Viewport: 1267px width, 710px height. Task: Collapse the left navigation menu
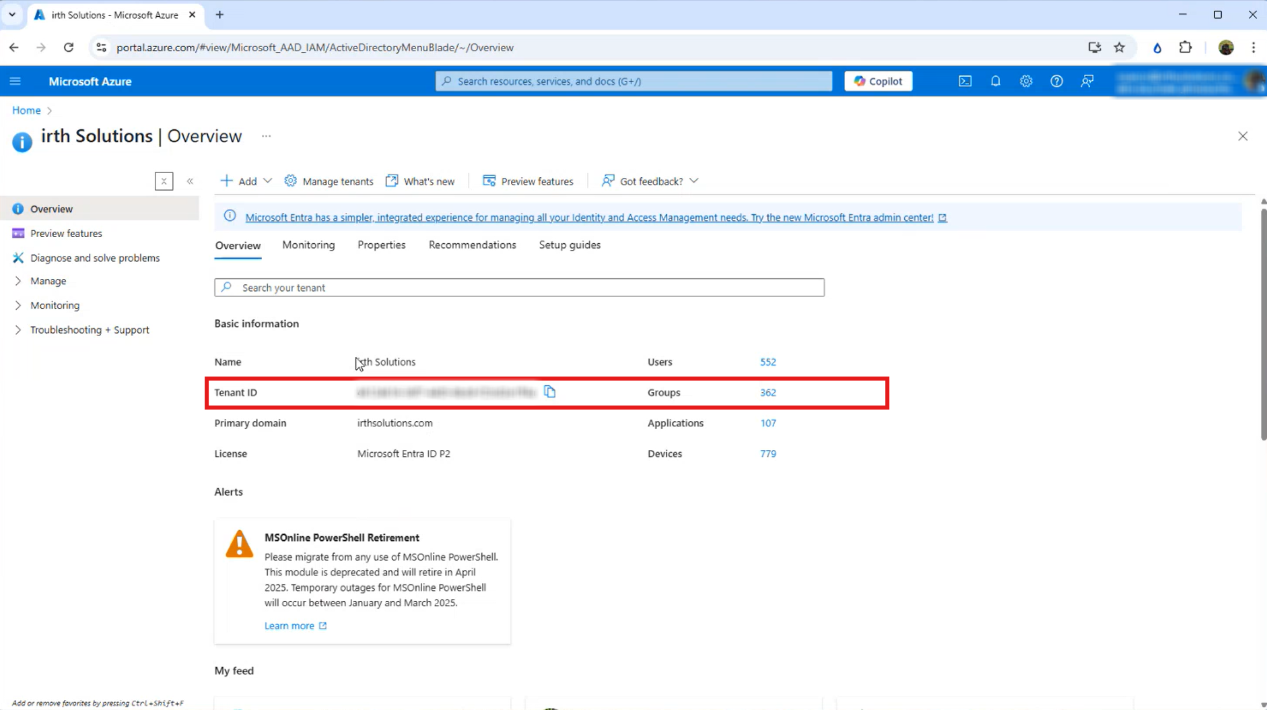(x=190, y=181)
